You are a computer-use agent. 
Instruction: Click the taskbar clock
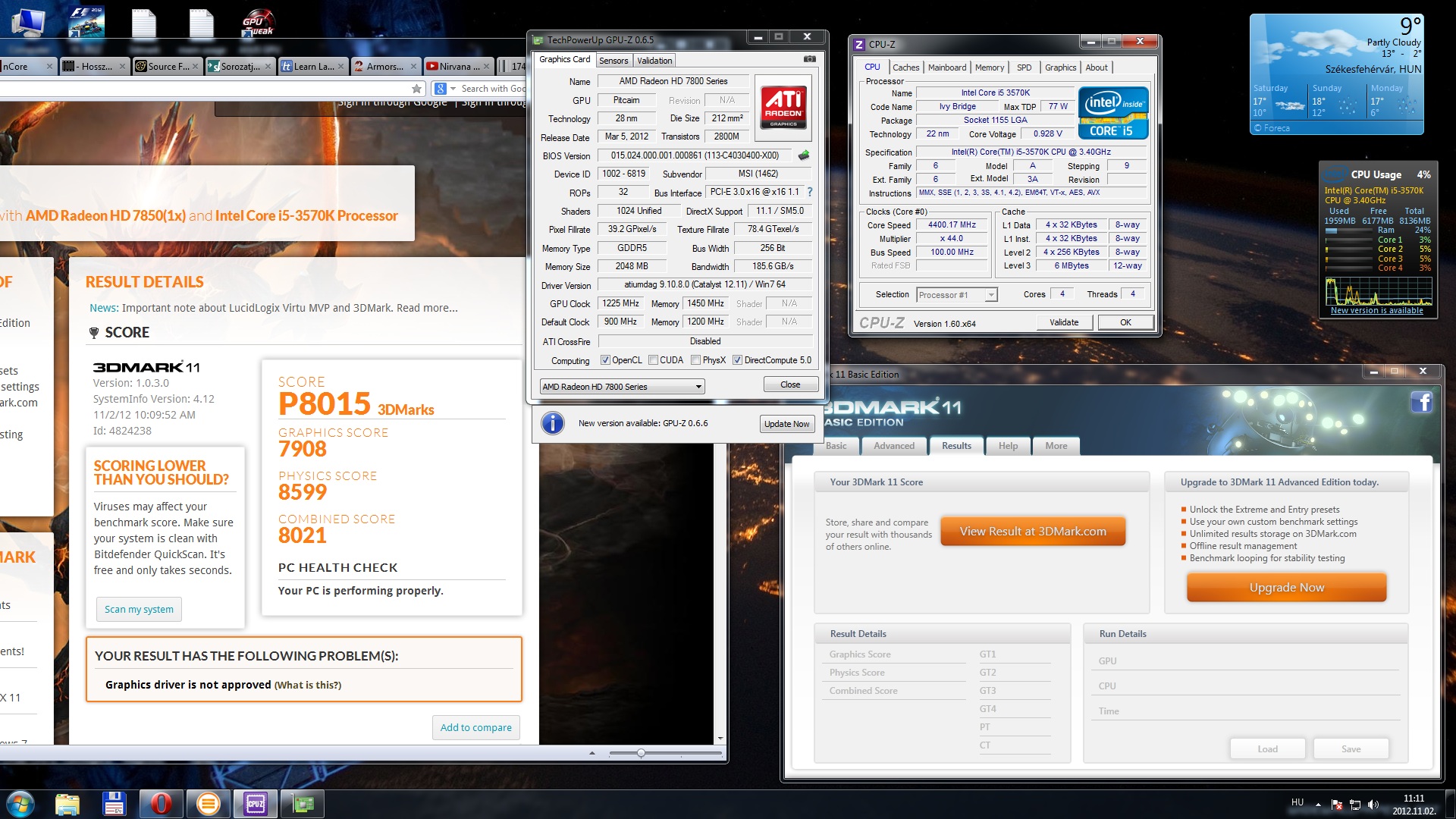tap(1414, 805)
